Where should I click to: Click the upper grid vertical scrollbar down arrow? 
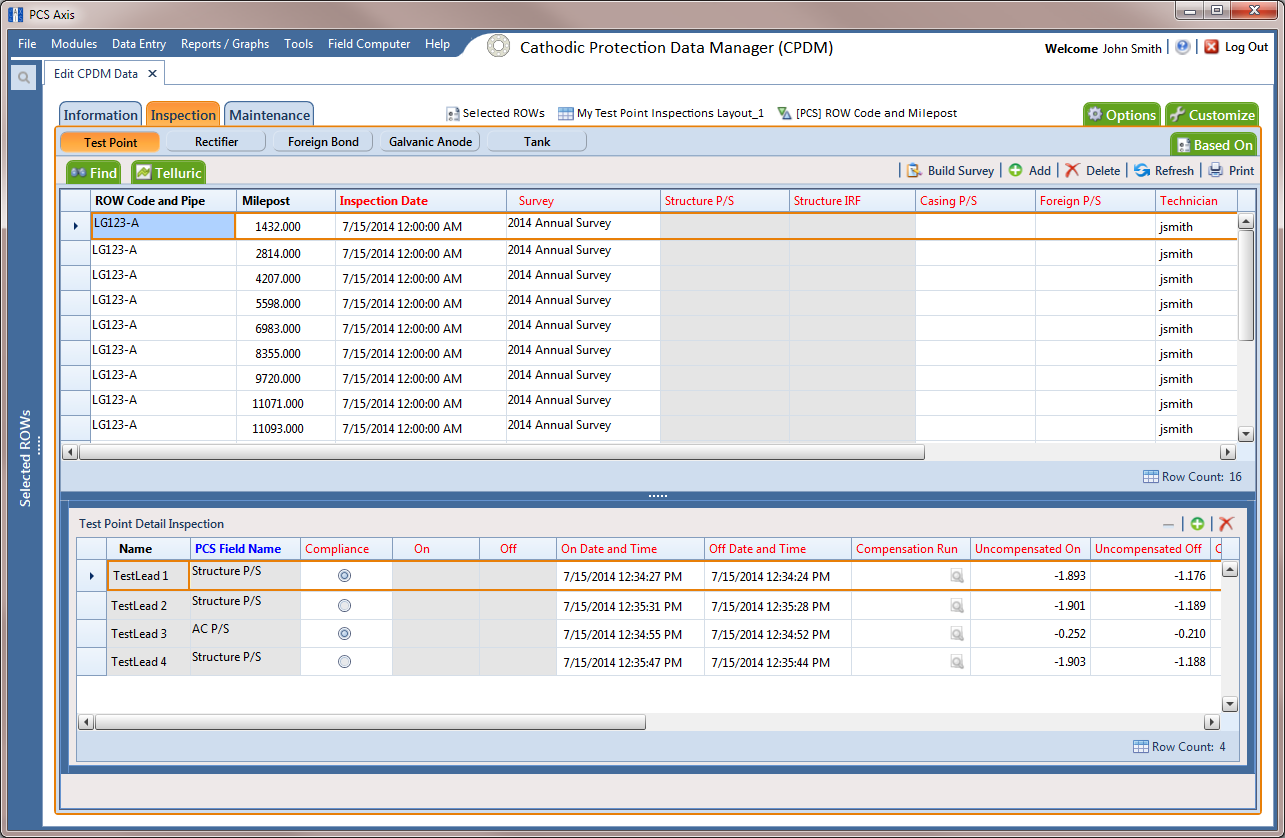1246,434
